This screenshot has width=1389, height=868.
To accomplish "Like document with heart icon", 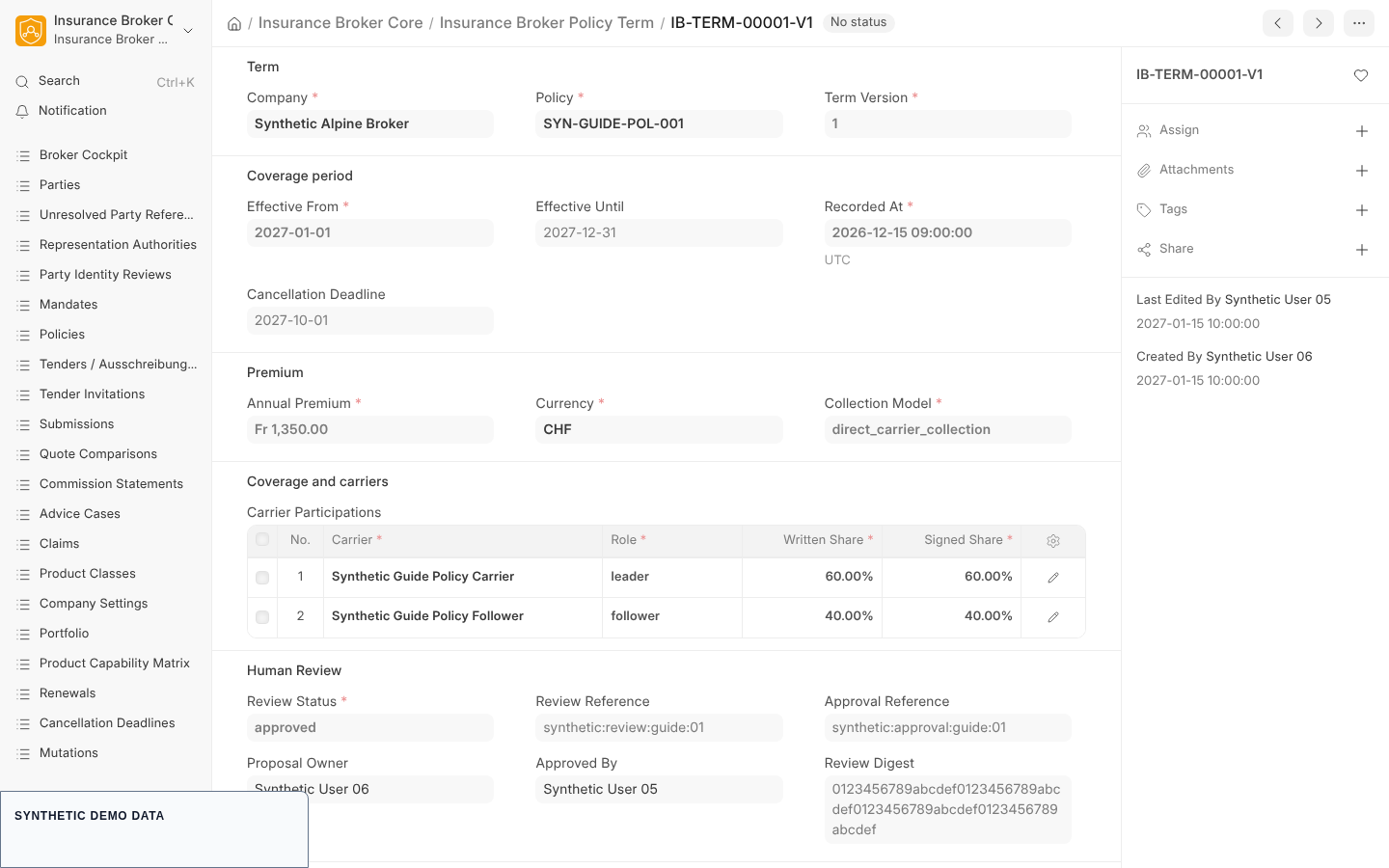I will click(x=1361, y=75).
